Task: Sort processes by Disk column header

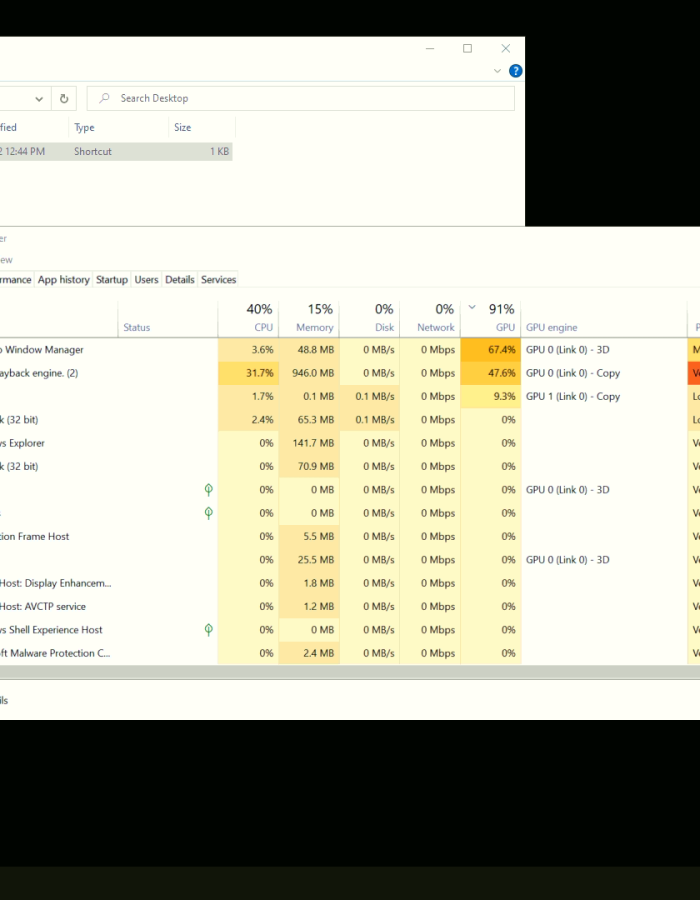Action: pyautogui.click(x=370, y=318)
